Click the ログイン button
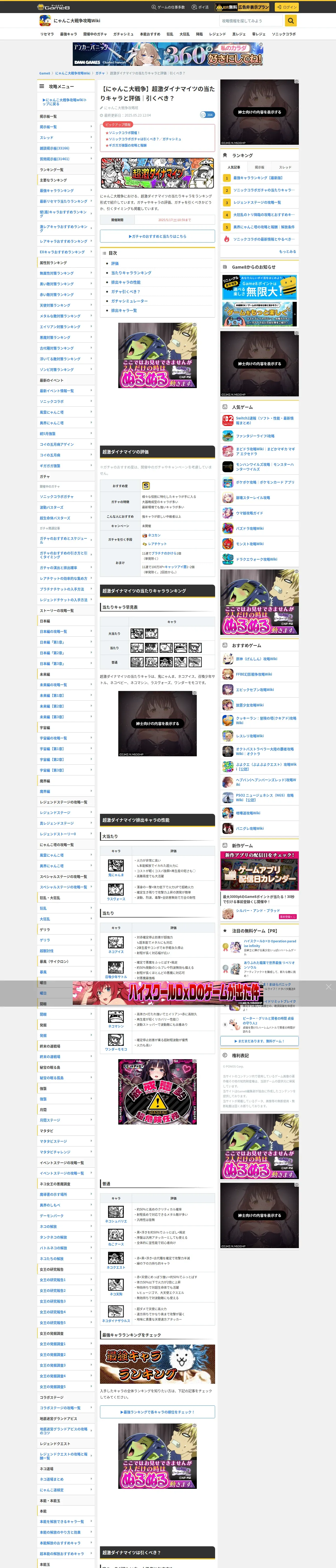This screenshot has width=336, height=1568. (286, 7)
